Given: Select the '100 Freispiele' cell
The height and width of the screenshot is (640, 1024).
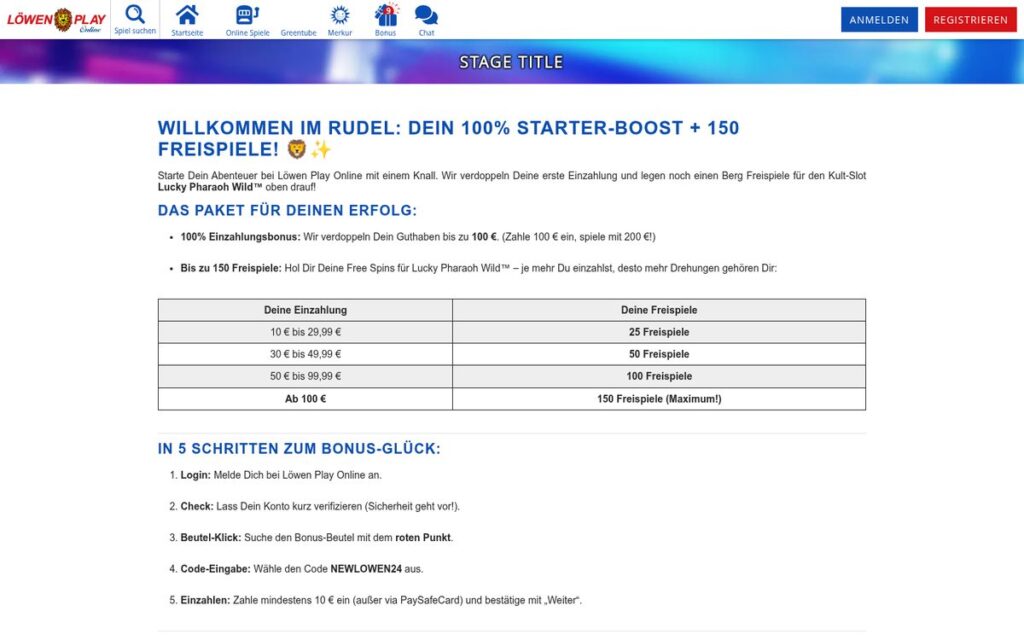Looking at the screenshot, I should pyautogui.click(x=659, y=376).
